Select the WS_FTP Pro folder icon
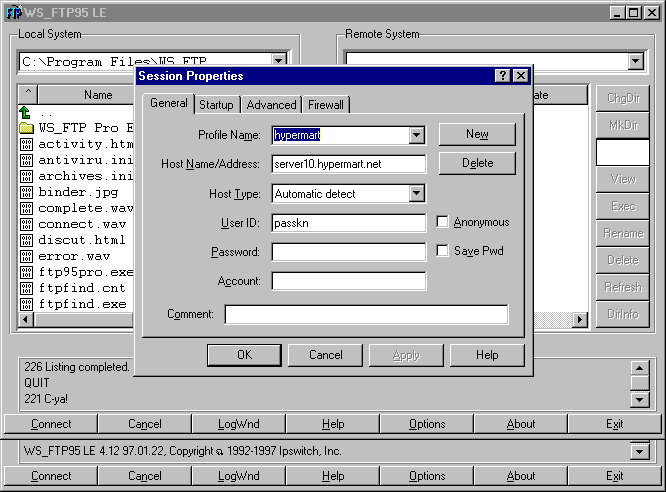 pos(26,128)
